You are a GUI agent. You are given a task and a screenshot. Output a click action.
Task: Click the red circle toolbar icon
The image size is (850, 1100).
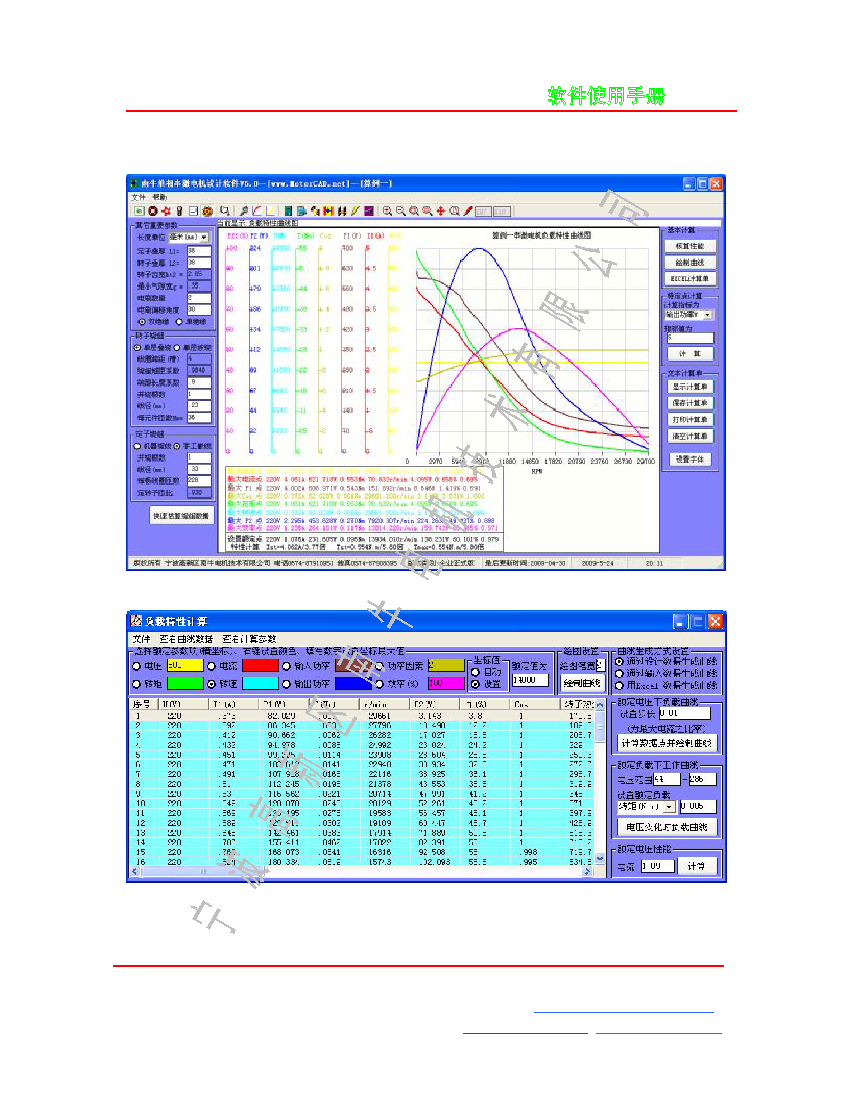(x=152, y=211)
